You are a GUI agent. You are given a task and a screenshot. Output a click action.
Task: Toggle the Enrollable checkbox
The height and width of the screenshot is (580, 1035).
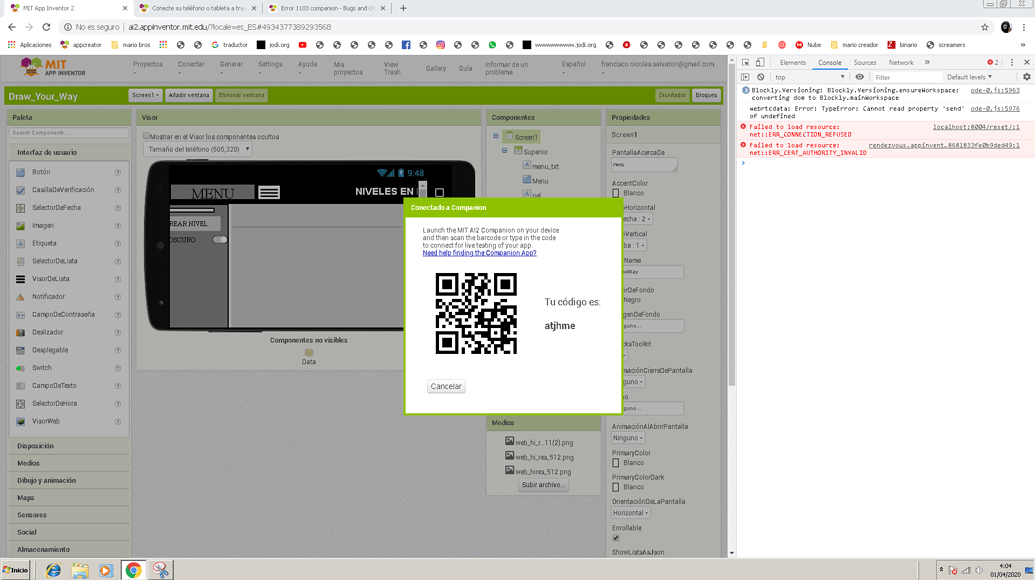click(616, 538)
